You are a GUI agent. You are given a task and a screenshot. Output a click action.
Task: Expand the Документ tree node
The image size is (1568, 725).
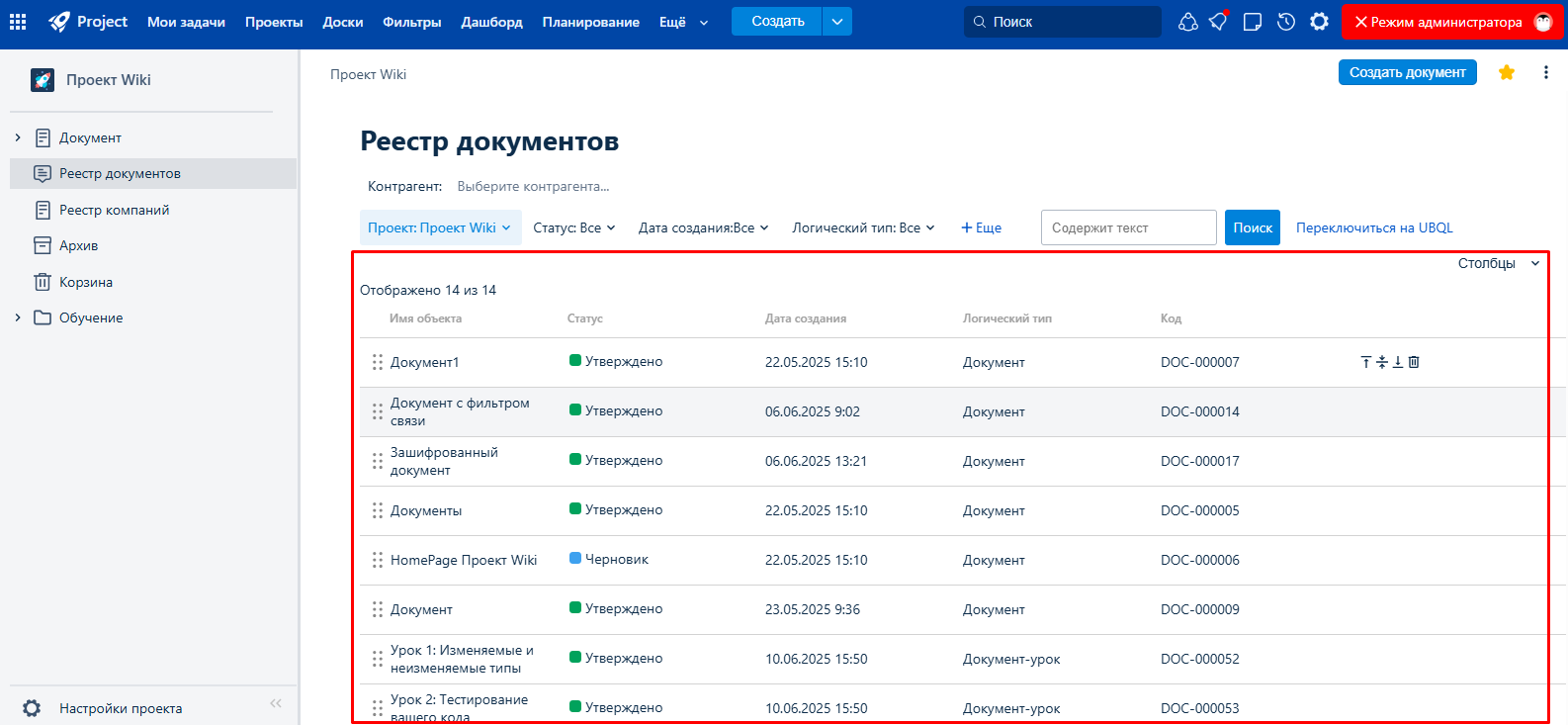pos(18,137)
